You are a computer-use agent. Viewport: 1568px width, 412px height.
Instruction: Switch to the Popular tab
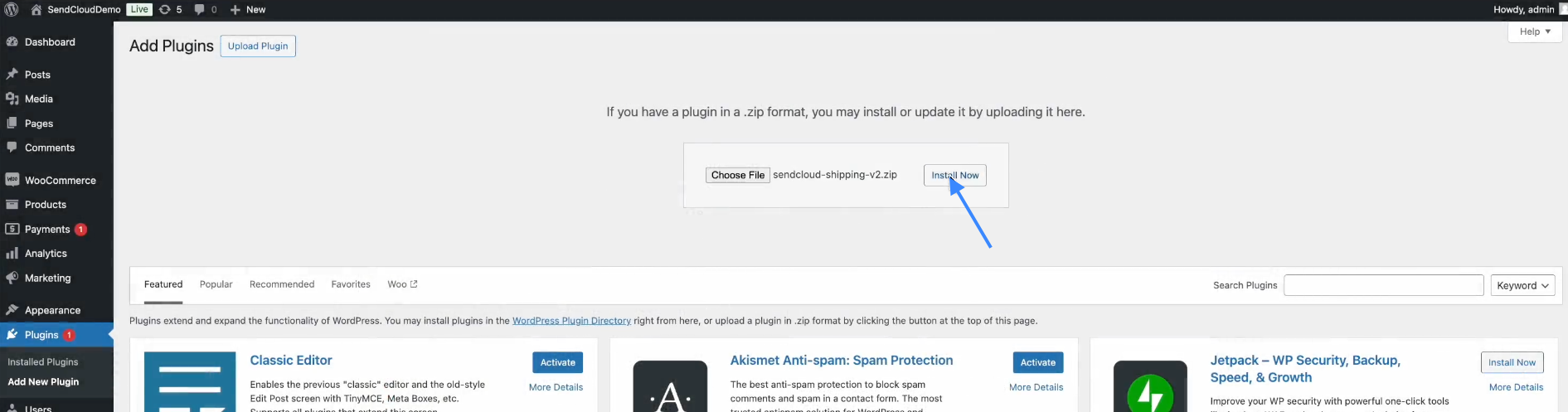(x=216, y=284)
